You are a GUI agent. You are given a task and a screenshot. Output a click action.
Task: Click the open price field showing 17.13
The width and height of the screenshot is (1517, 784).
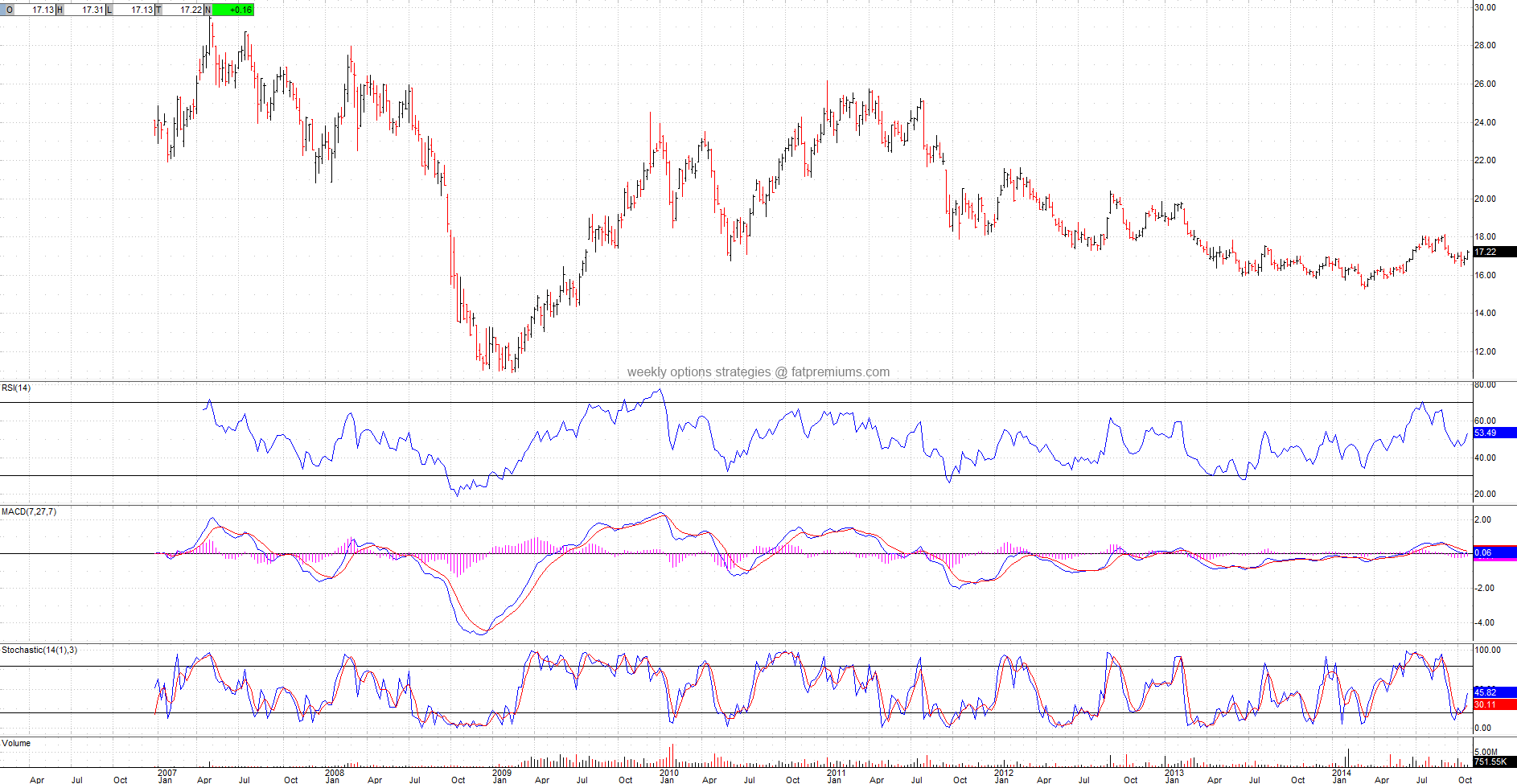point(34,10)
